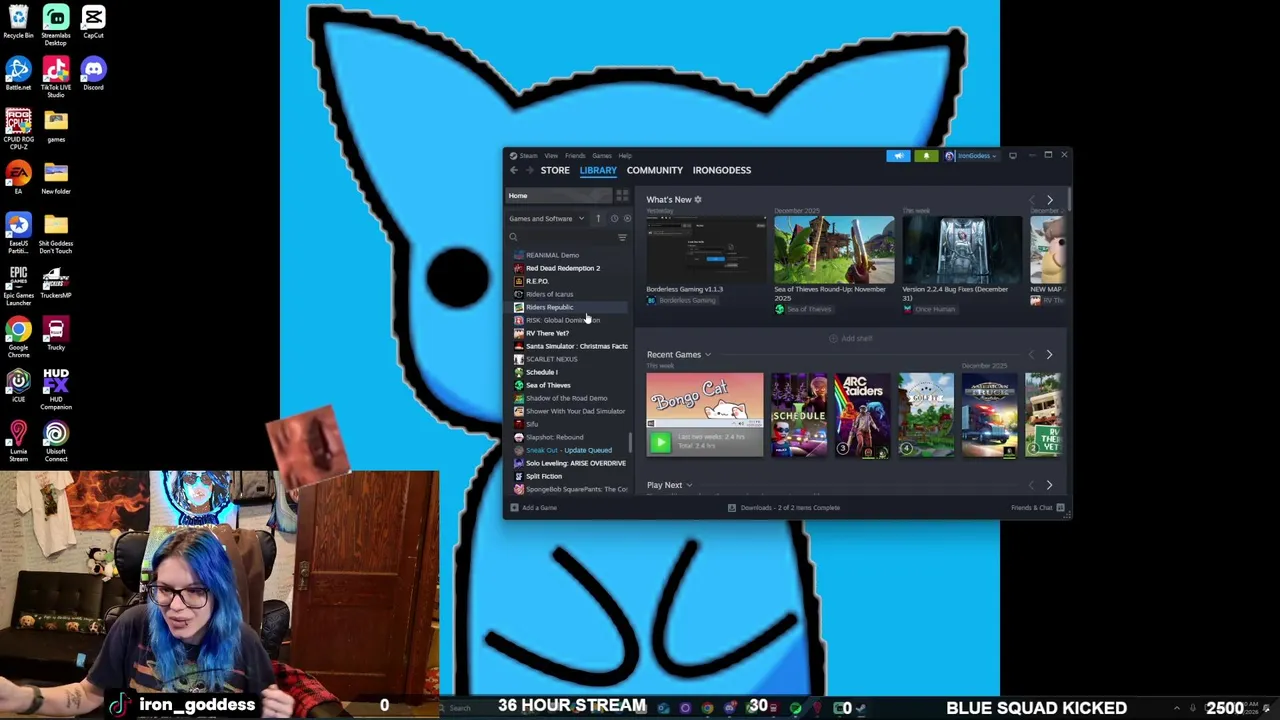This screenshot has width=1280, height=720.
Task: Open the Epic Games Launcher desktop icon
Action: 18,284
